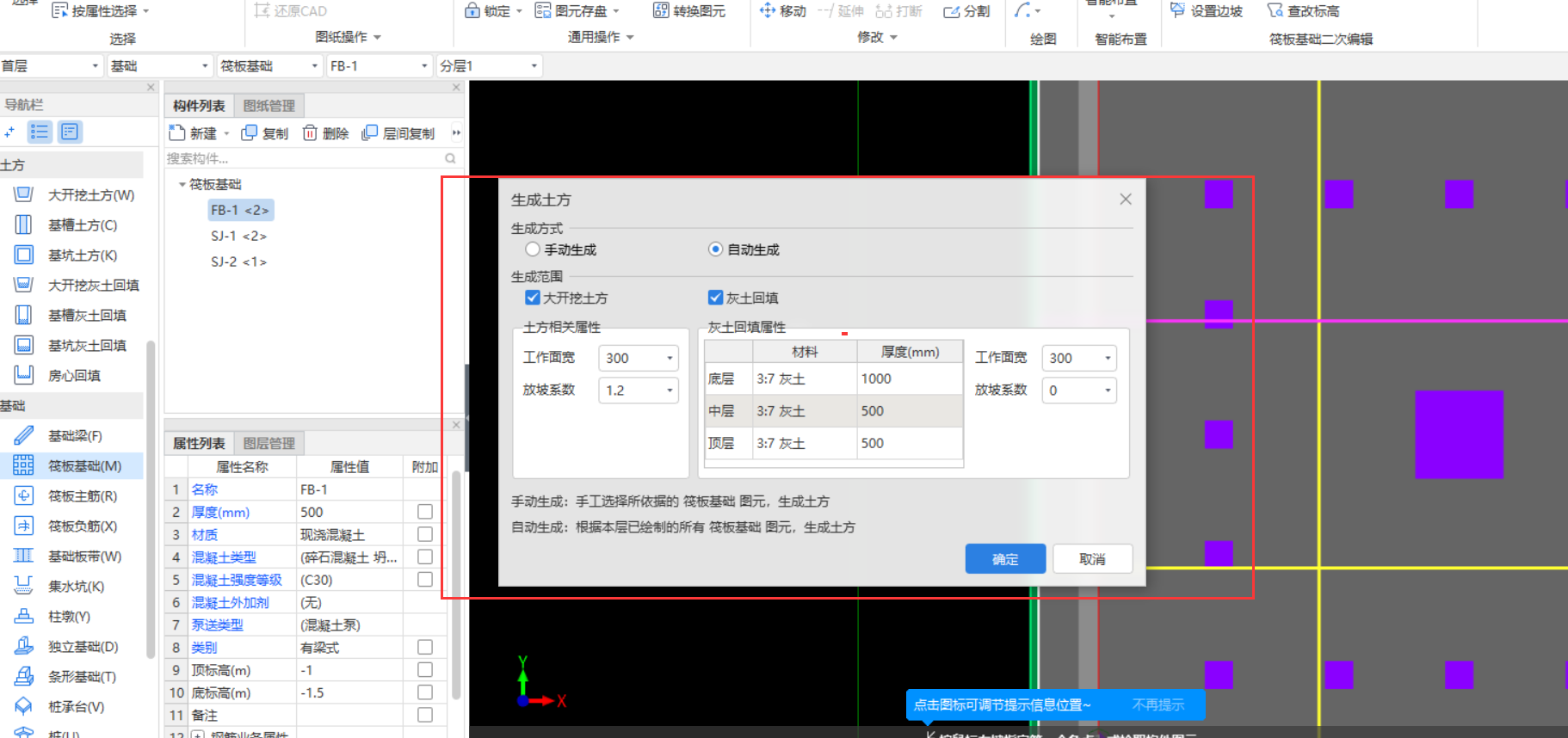Click 新建 in component list

193,133
